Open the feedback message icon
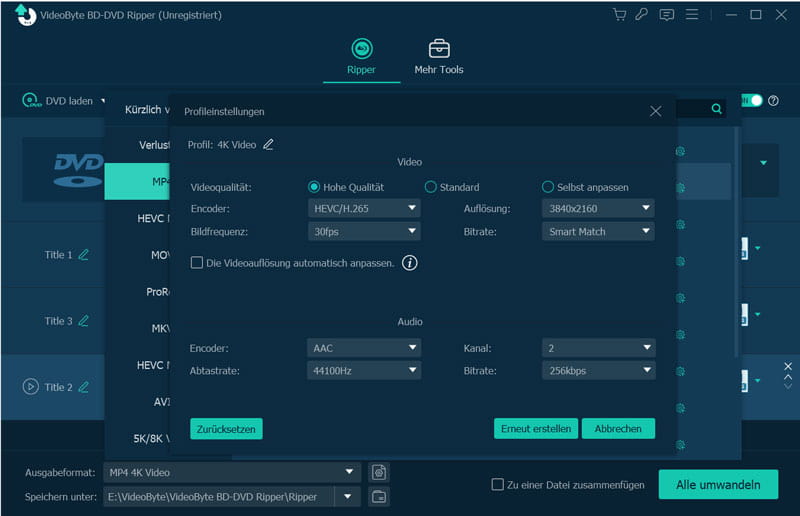Screen dimensions: 800x516 coord(666,15)
